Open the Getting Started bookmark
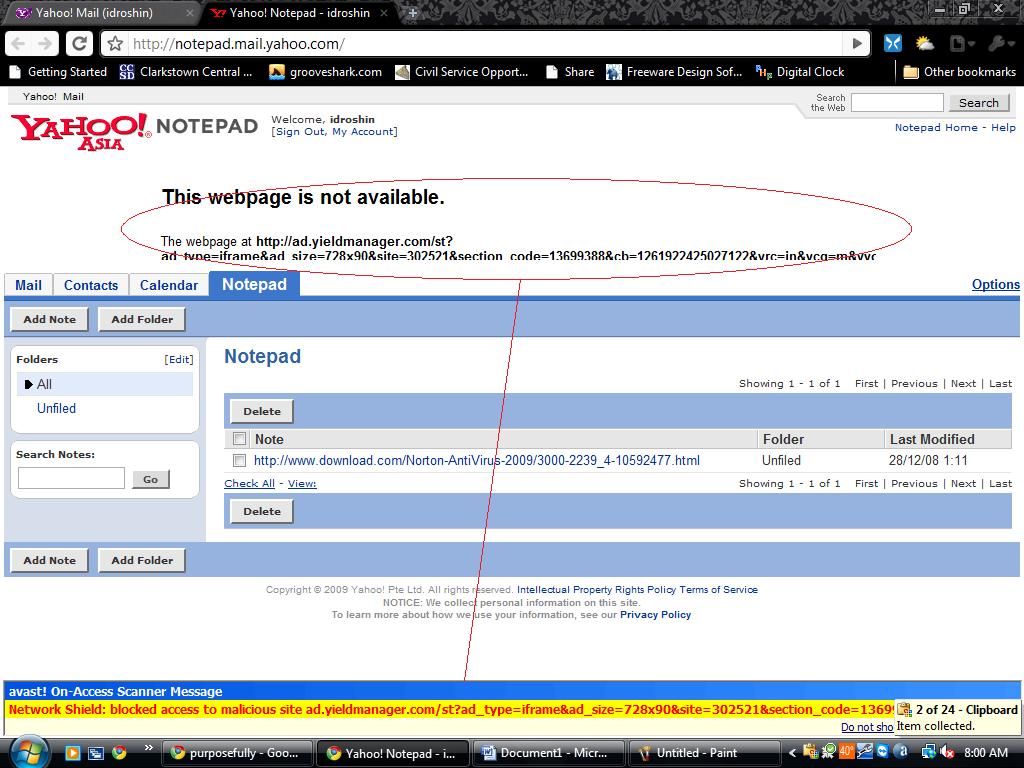This screenshot has height=768, width=1024. tap(59, 72)
